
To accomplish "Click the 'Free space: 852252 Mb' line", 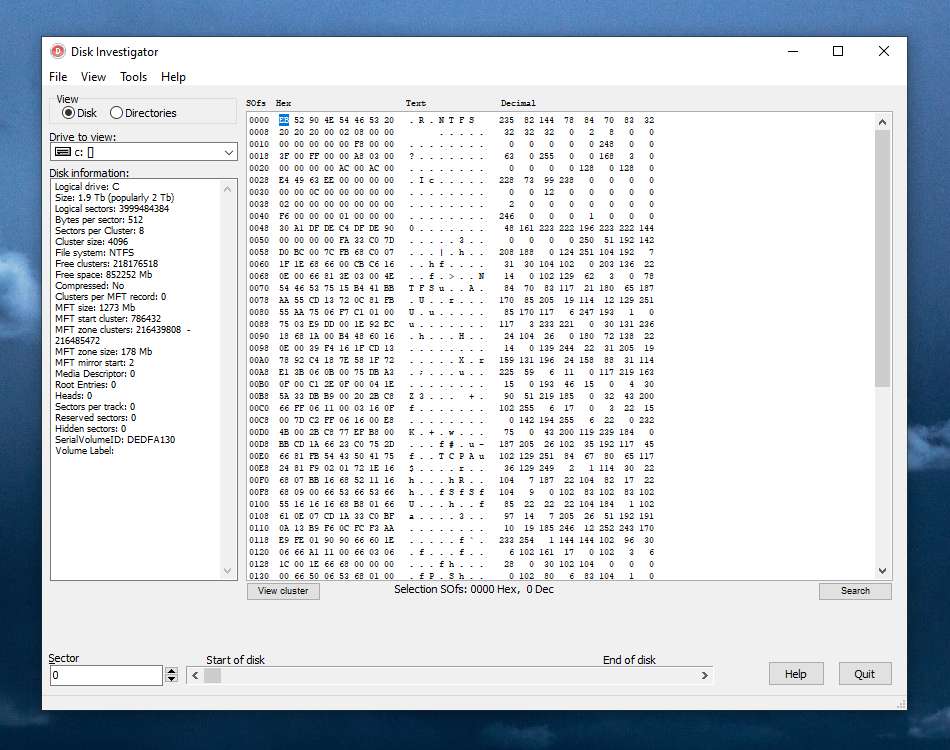I will point(104,274).
